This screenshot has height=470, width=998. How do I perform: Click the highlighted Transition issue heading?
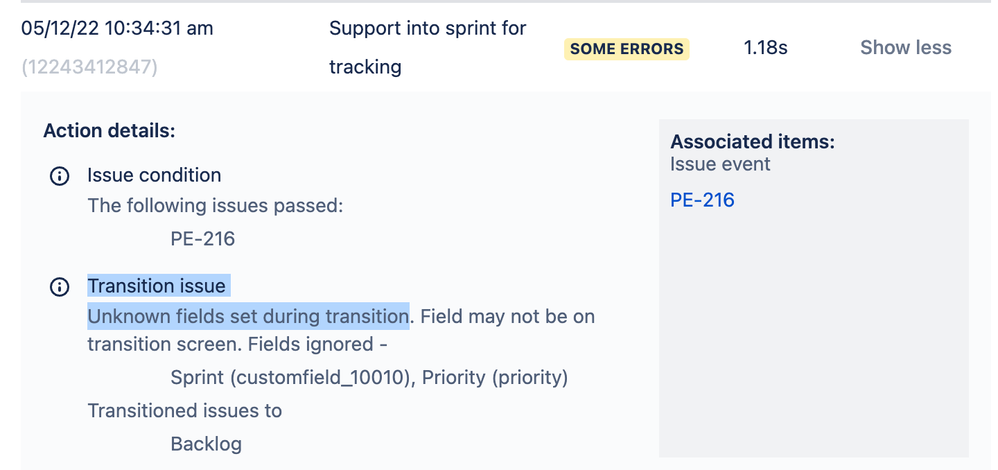point(157,286)
